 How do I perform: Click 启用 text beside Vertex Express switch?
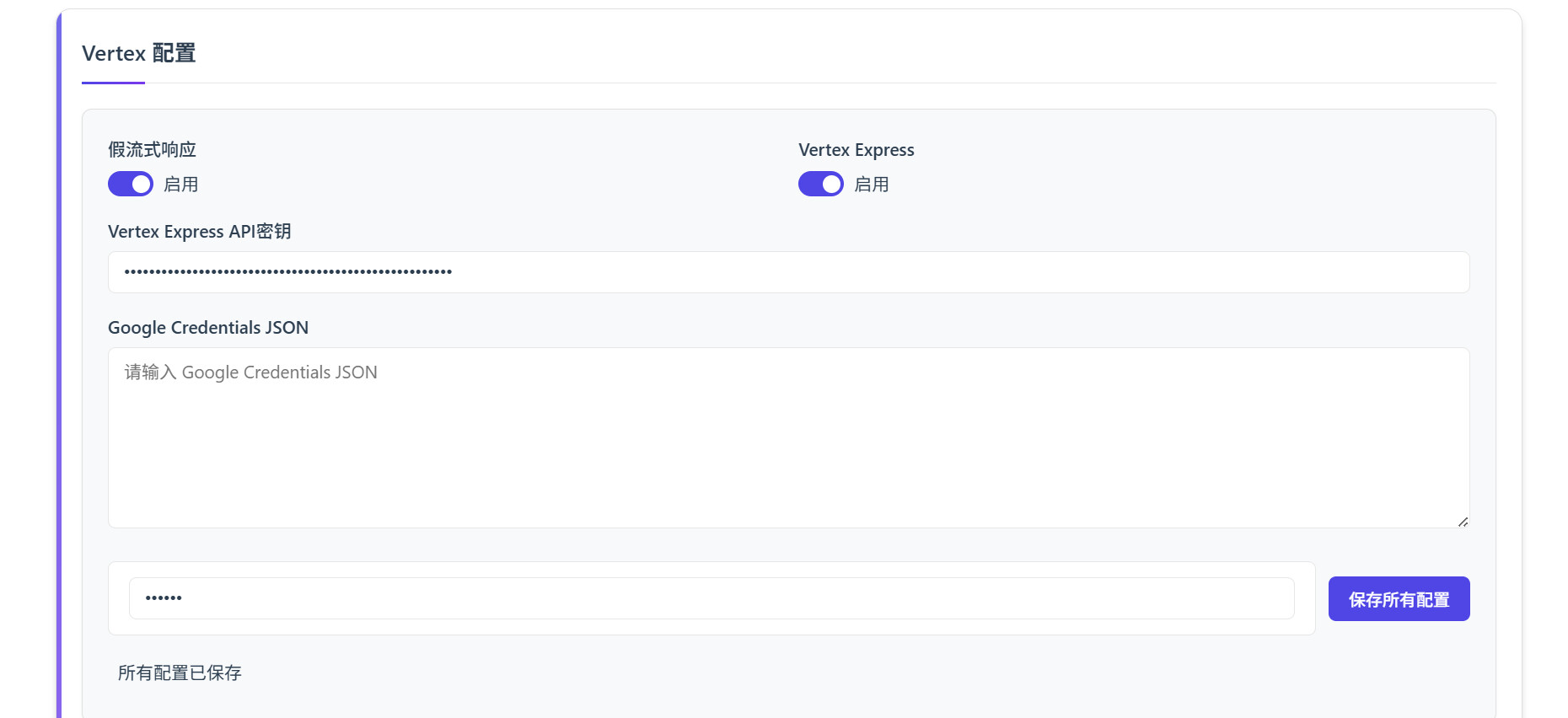click(x=871, y=185)
